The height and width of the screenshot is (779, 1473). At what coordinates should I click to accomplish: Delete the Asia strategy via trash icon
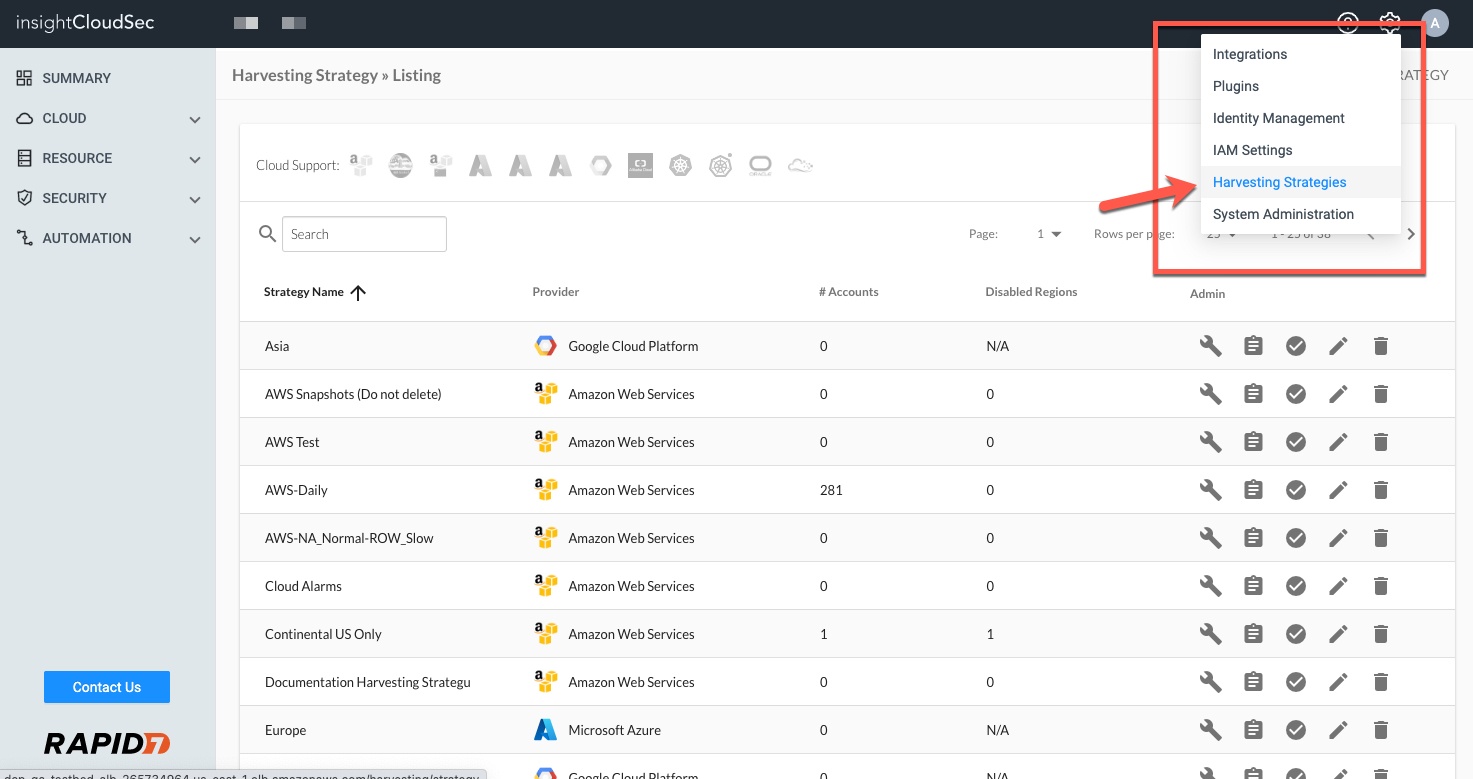[x=1381, y=346]
